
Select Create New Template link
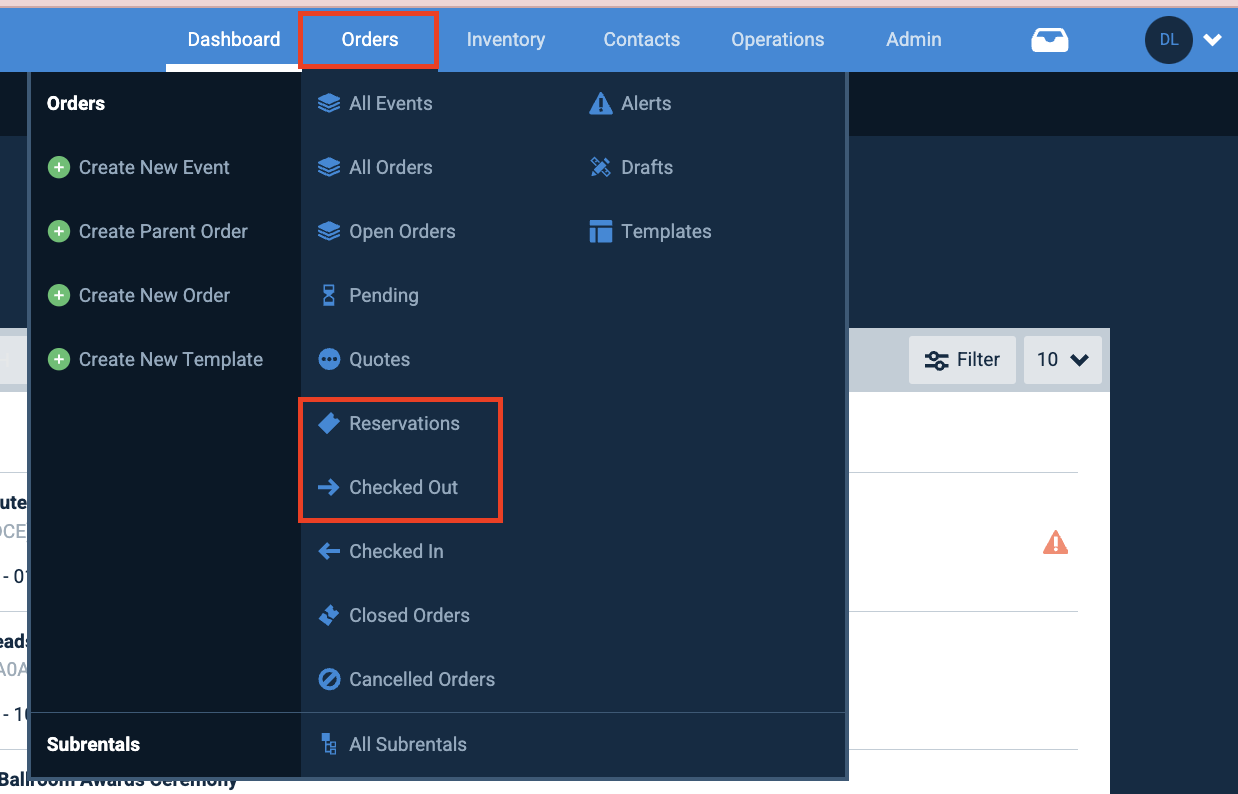pyautogui.click(x=171, y=359)
